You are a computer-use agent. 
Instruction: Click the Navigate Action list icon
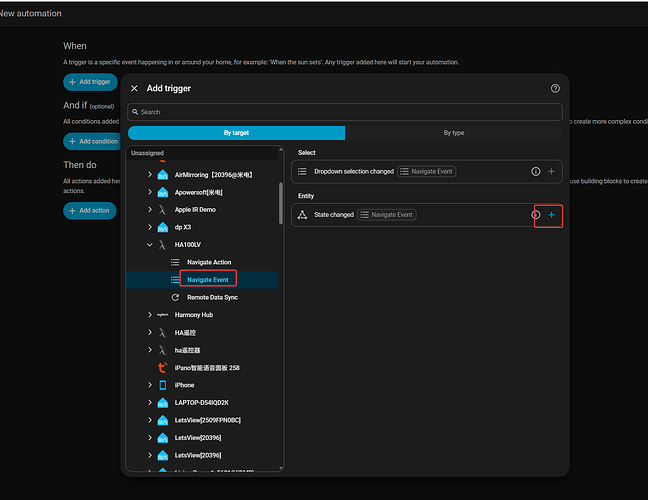pyautogui.click(x=175, y=262)
